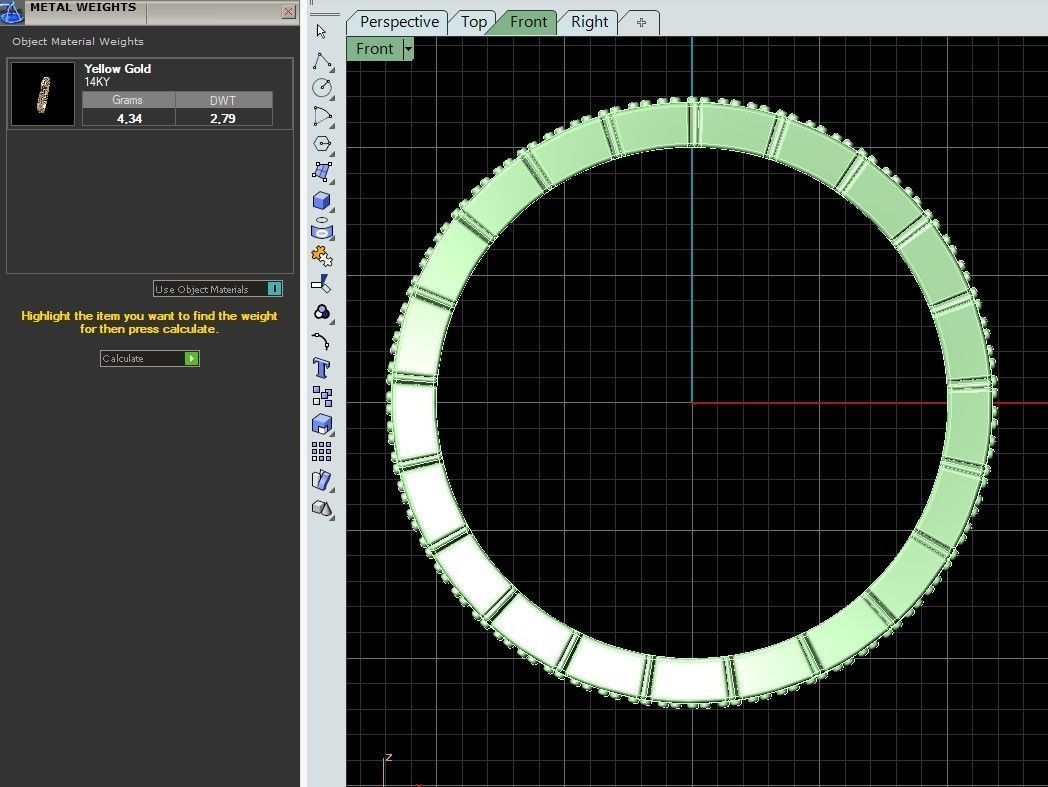Open the boolean three spheres tool
This screenshot has height=787, width=1048.
click(322, 312)
